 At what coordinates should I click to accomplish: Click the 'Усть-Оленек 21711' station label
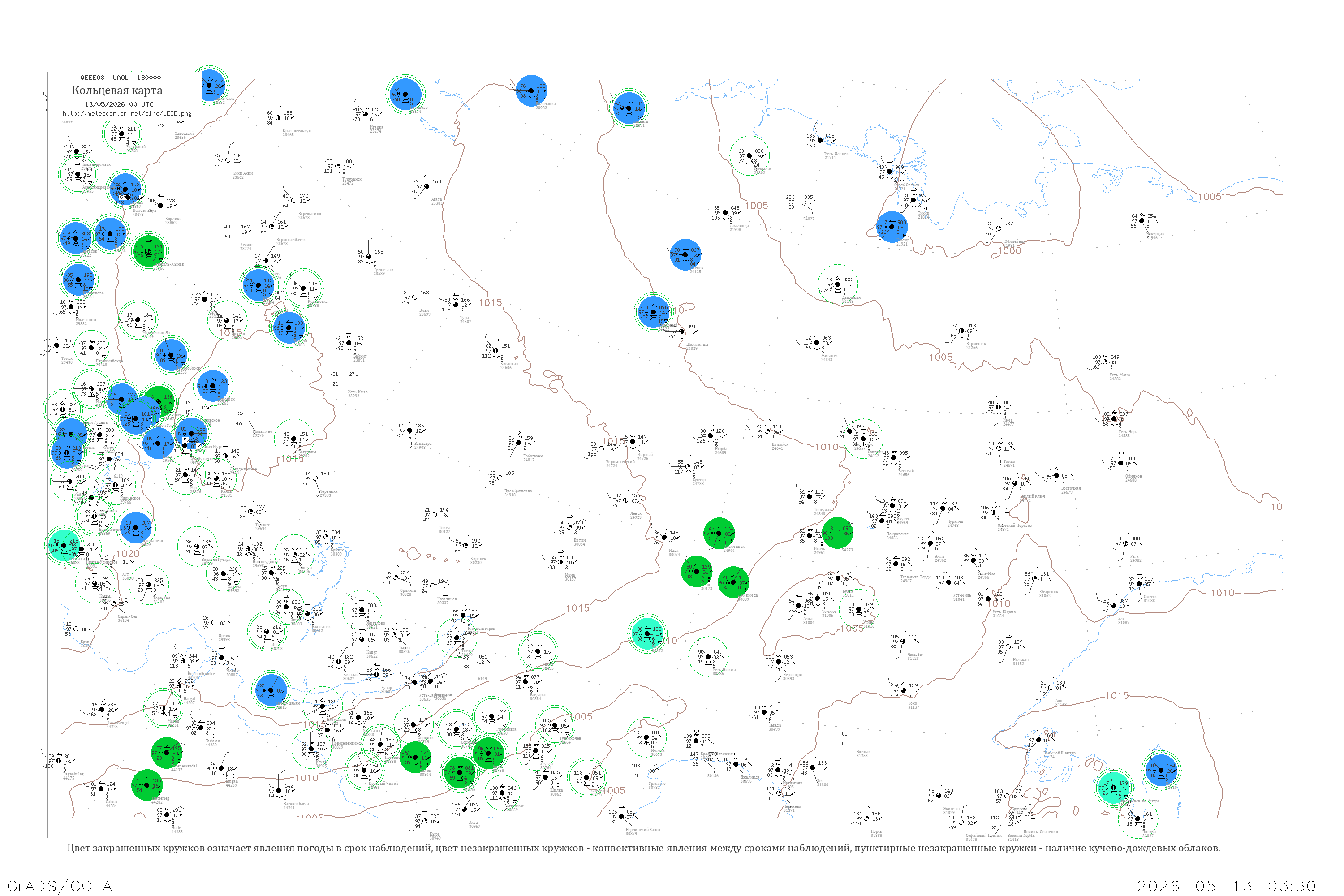[x=836, y=155]
